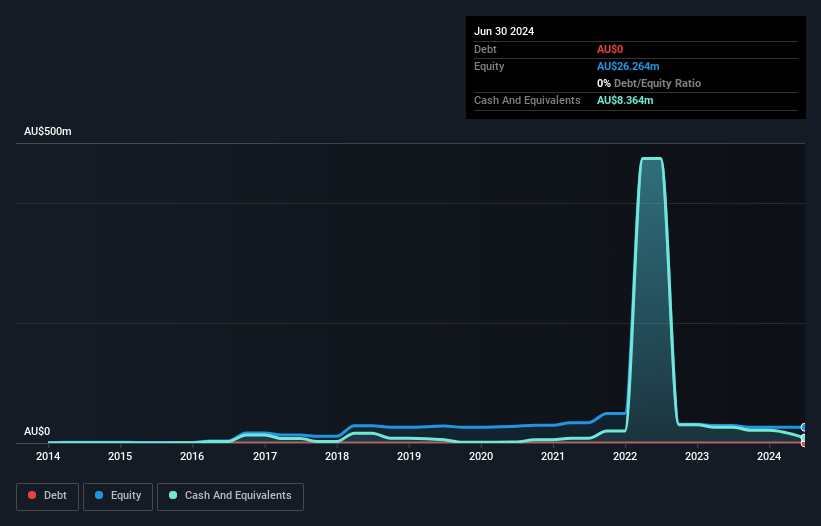821x526 pixels.
Task: Click the Equity row label in tooltip
Action: tap(489, 66)
